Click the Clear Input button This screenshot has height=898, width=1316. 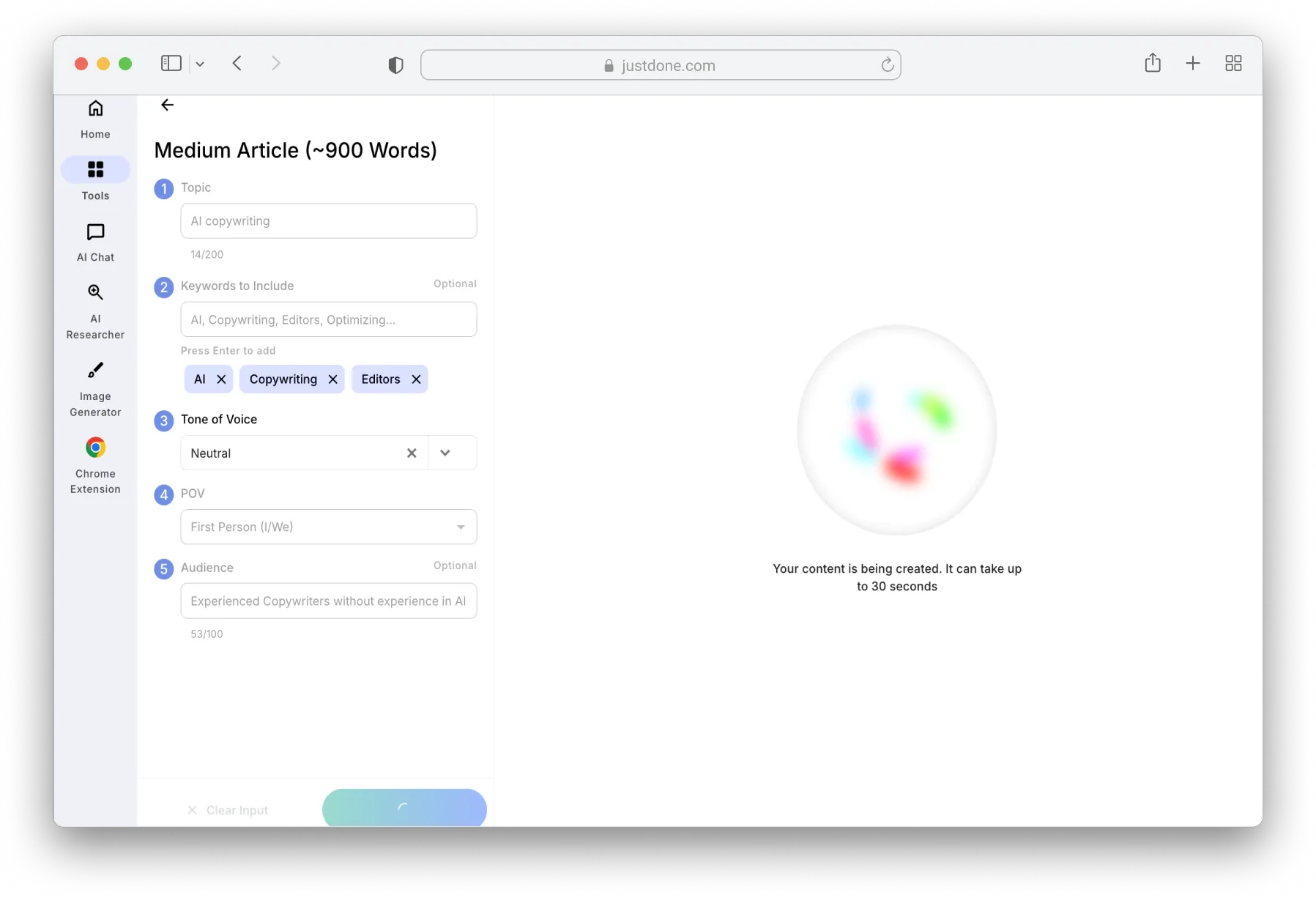coord(228,810)
